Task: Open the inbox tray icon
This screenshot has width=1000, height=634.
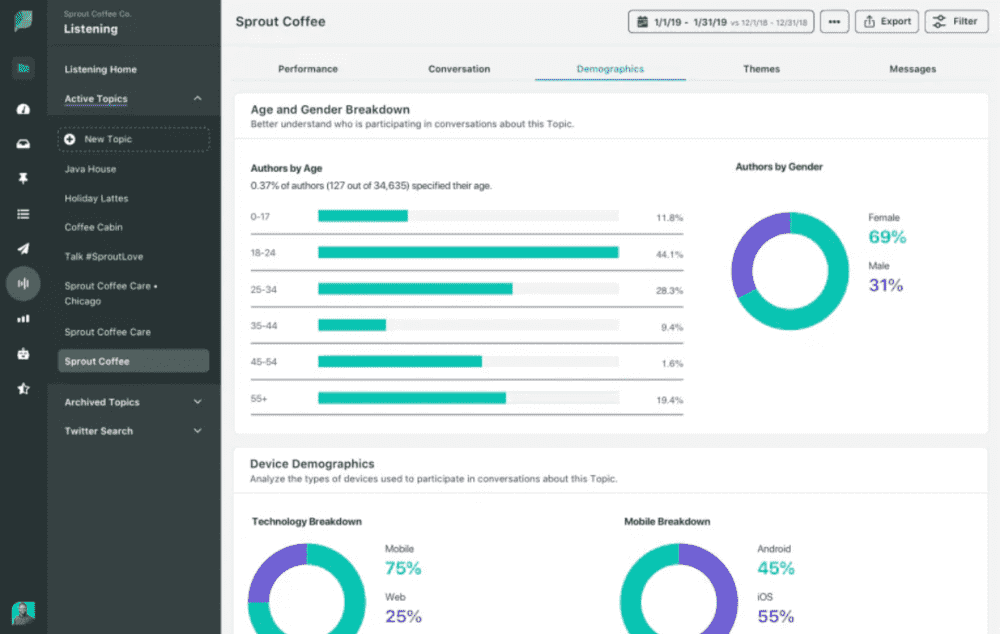Action: tap(23, 144)
